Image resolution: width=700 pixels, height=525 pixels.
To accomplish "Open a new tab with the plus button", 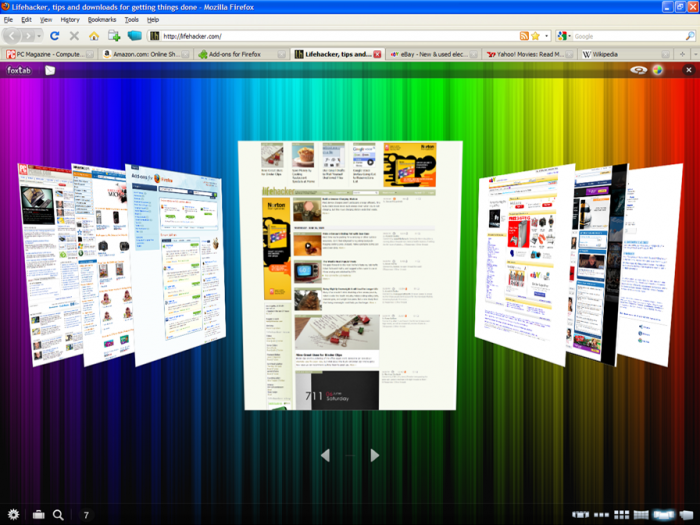I will pyautogui.click(x=682, y=54).
